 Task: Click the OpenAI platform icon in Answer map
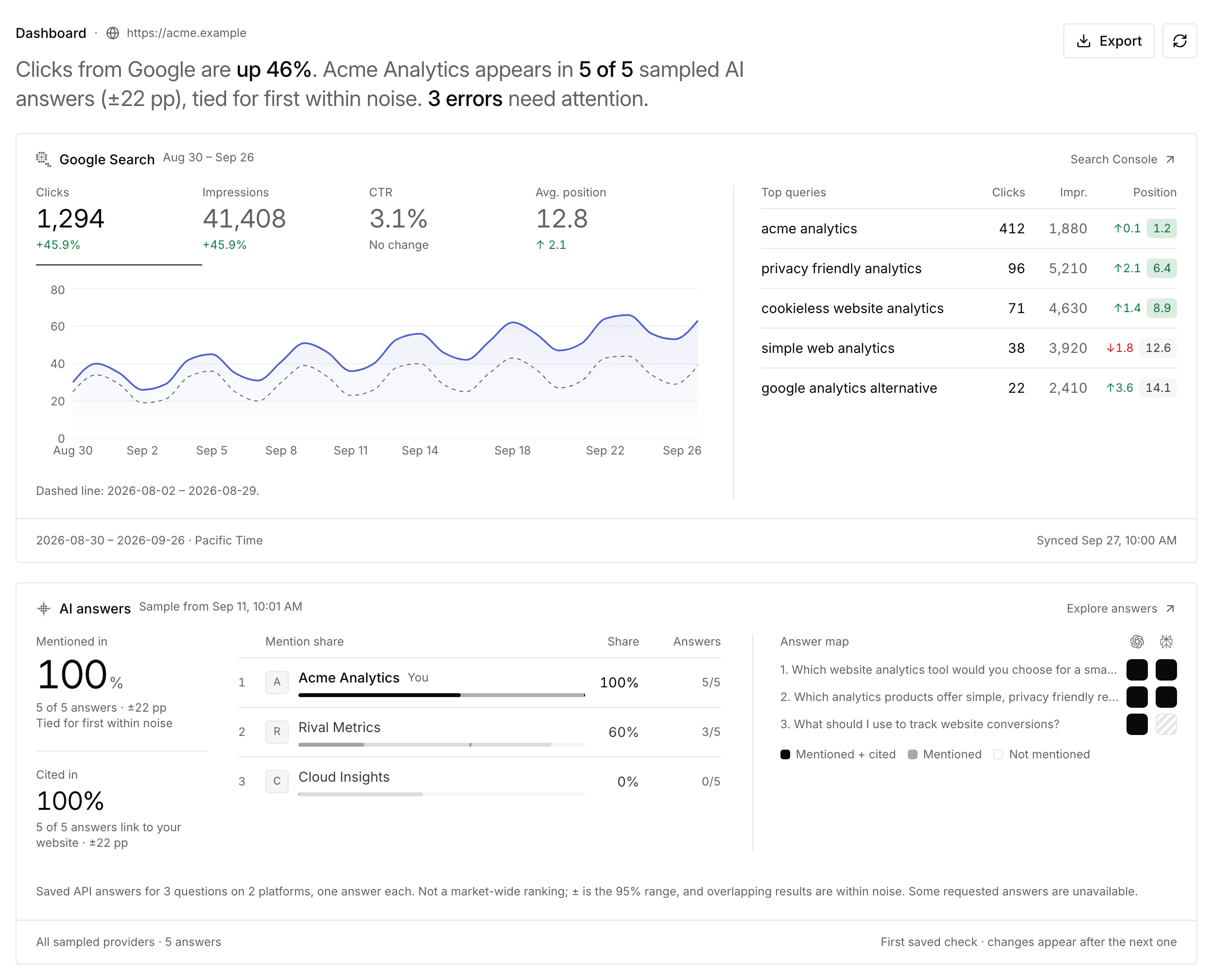point(1137,641)
